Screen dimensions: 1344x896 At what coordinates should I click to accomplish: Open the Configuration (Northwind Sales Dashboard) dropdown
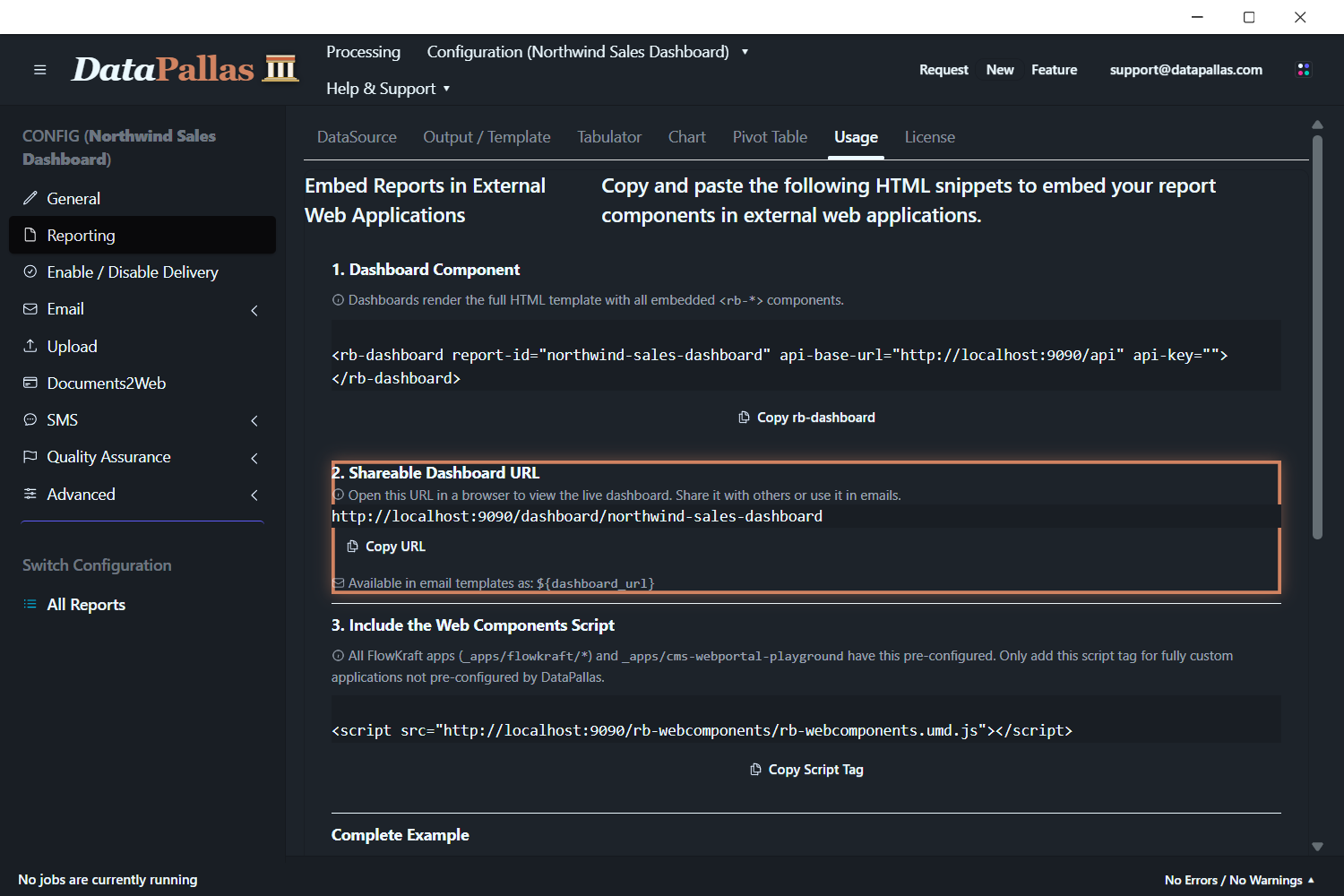click(x=587, y=52)
